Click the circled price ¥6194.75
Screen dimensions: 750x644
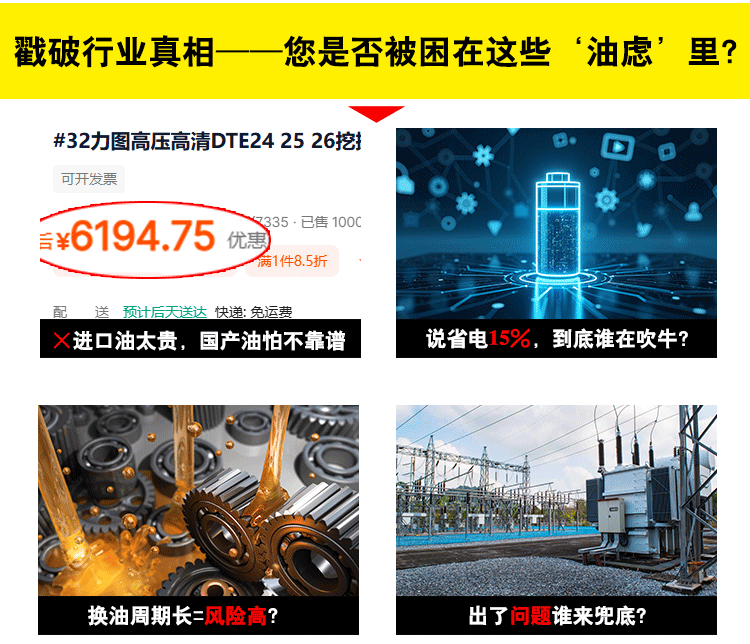tap(136, 236)
